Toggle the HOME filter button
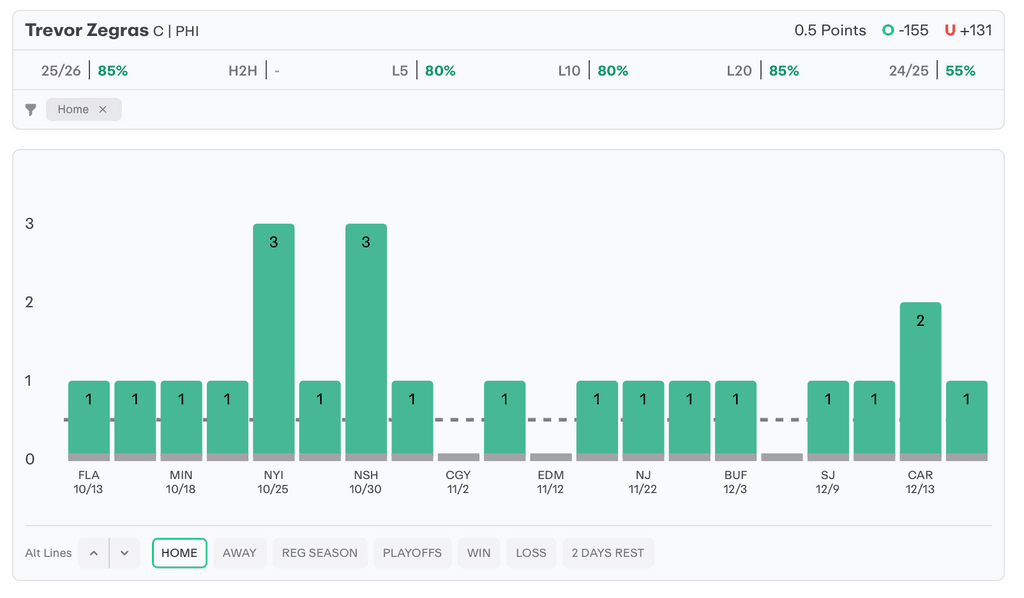The image size is (1024, 598). 180,553
